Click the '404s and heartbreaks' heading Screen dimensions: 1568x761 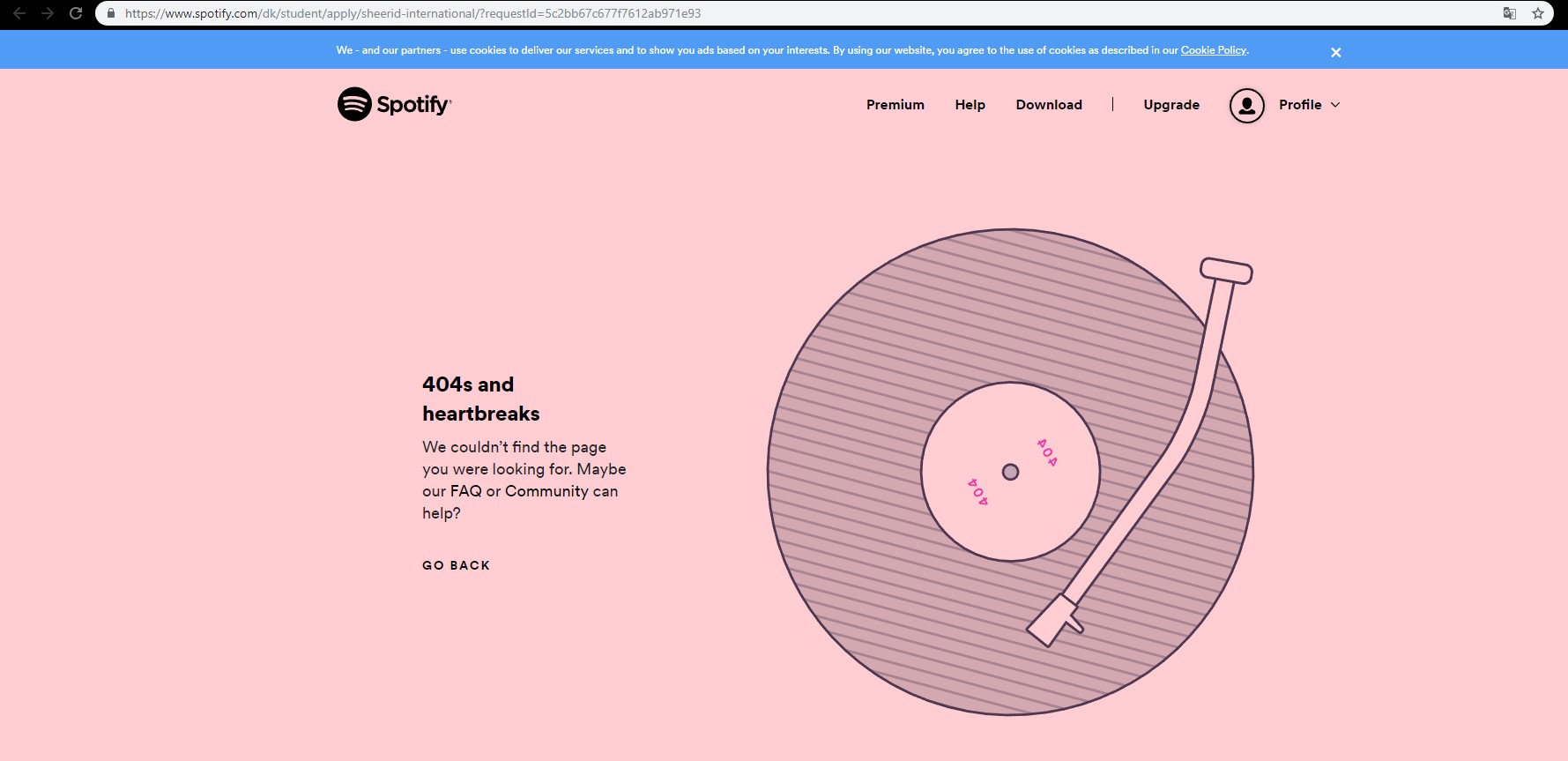tap(481, 399)
